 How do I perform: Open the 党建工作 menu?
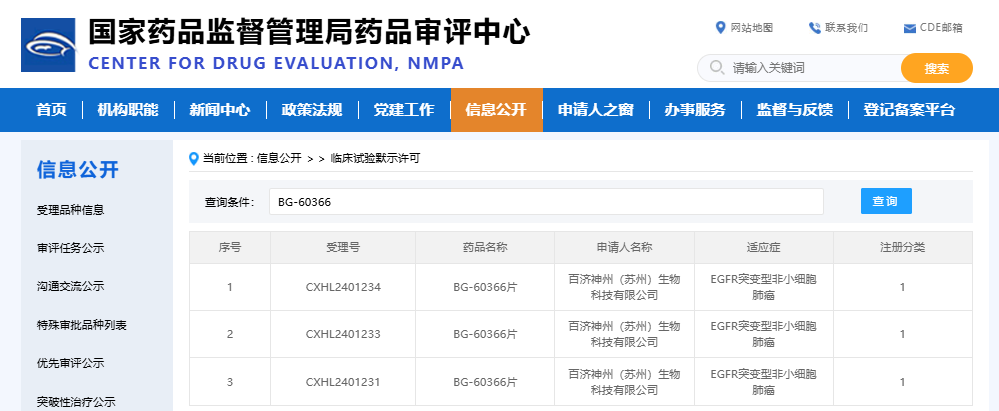[x=404, y=110]
